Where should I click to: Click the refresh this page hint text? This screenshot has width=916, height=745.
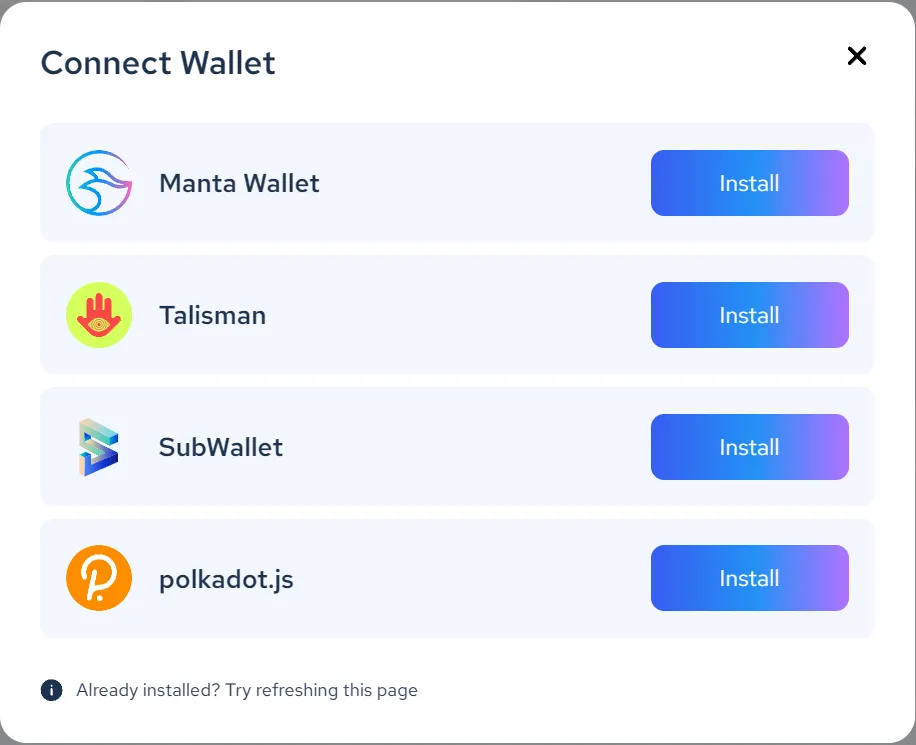246,690
